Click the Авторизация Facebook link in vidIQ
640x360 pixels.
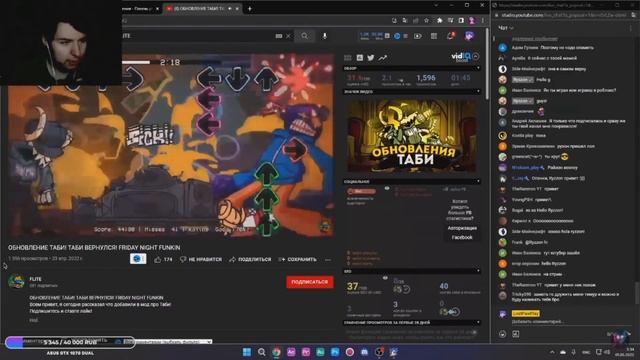462,233
